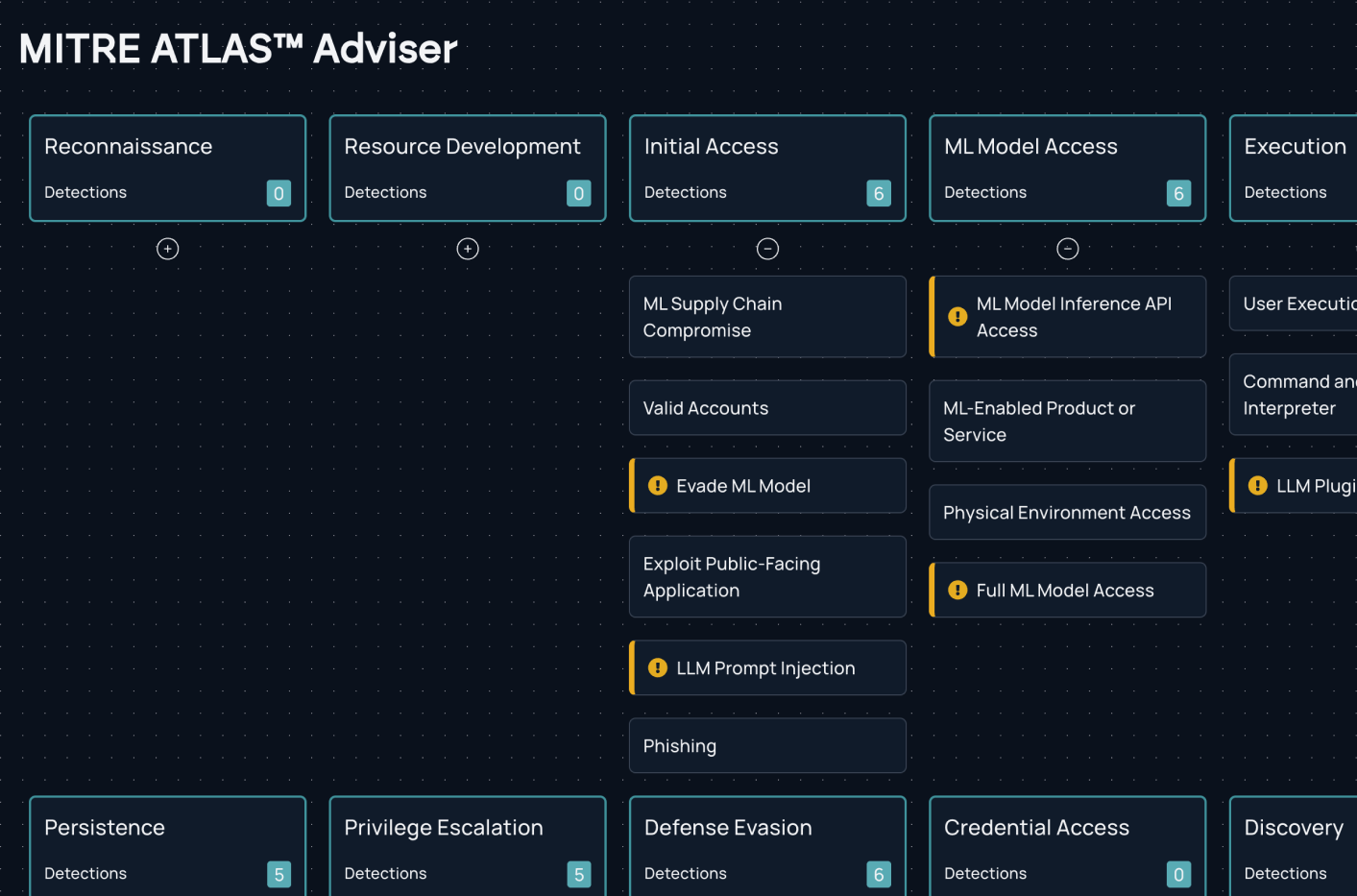1357x896 pixels.
Task: Click the Credential Access detections count badge
Action: point(1178,874)
